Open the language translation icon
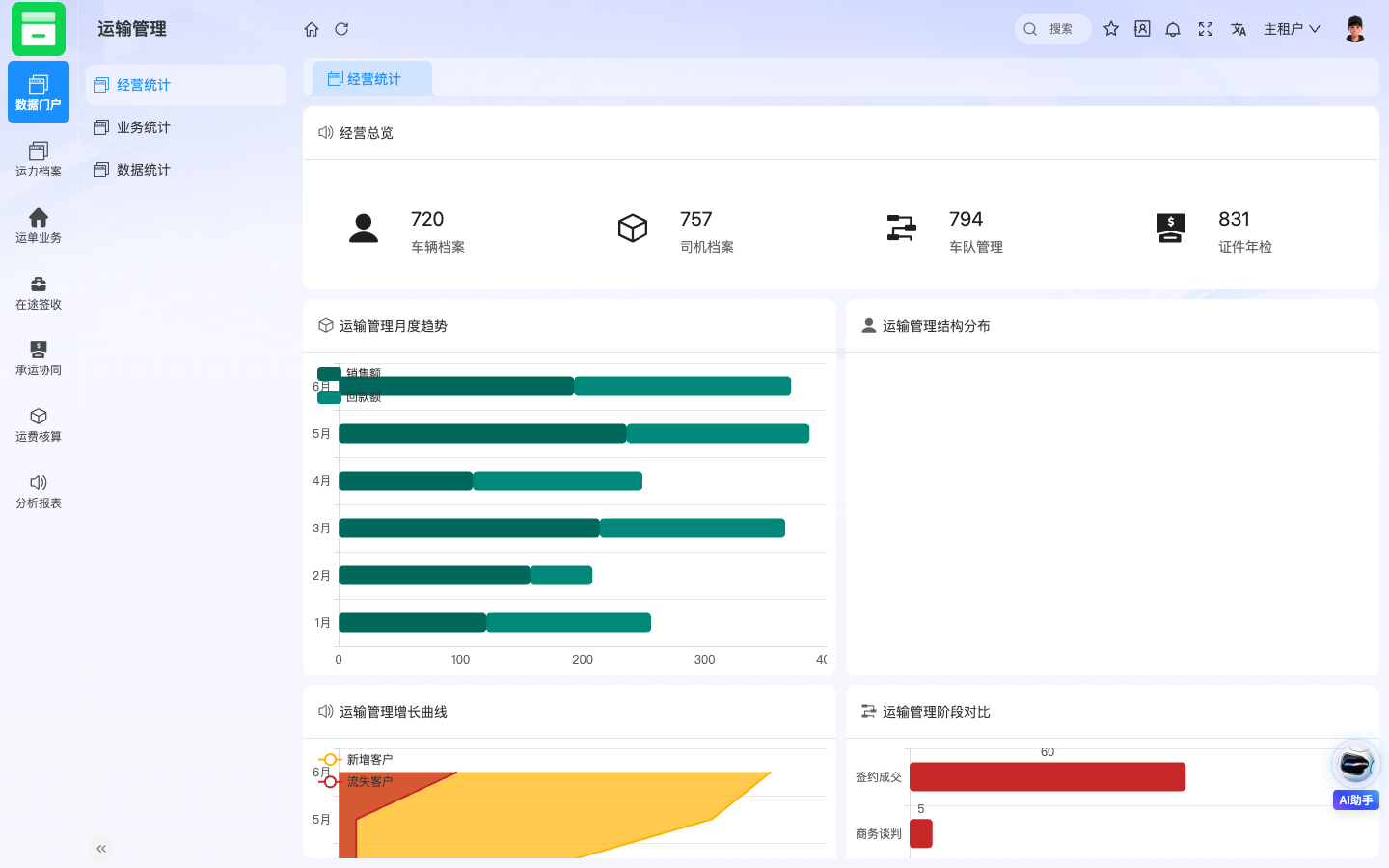 point(1239,29)
